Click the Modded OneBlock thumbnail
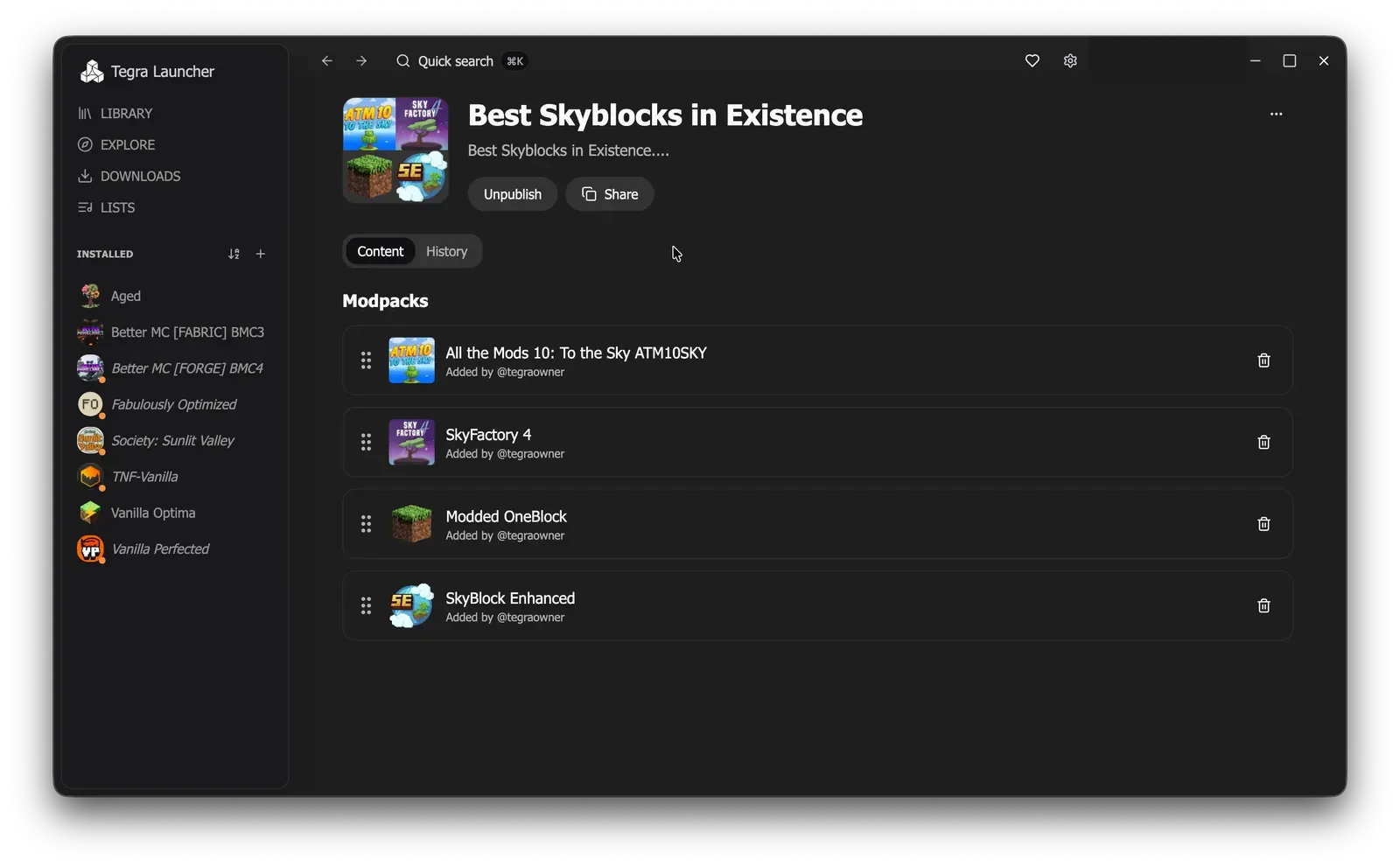Image resolution: width=1400 pixels, height=867 pixels. pos(411,524)
